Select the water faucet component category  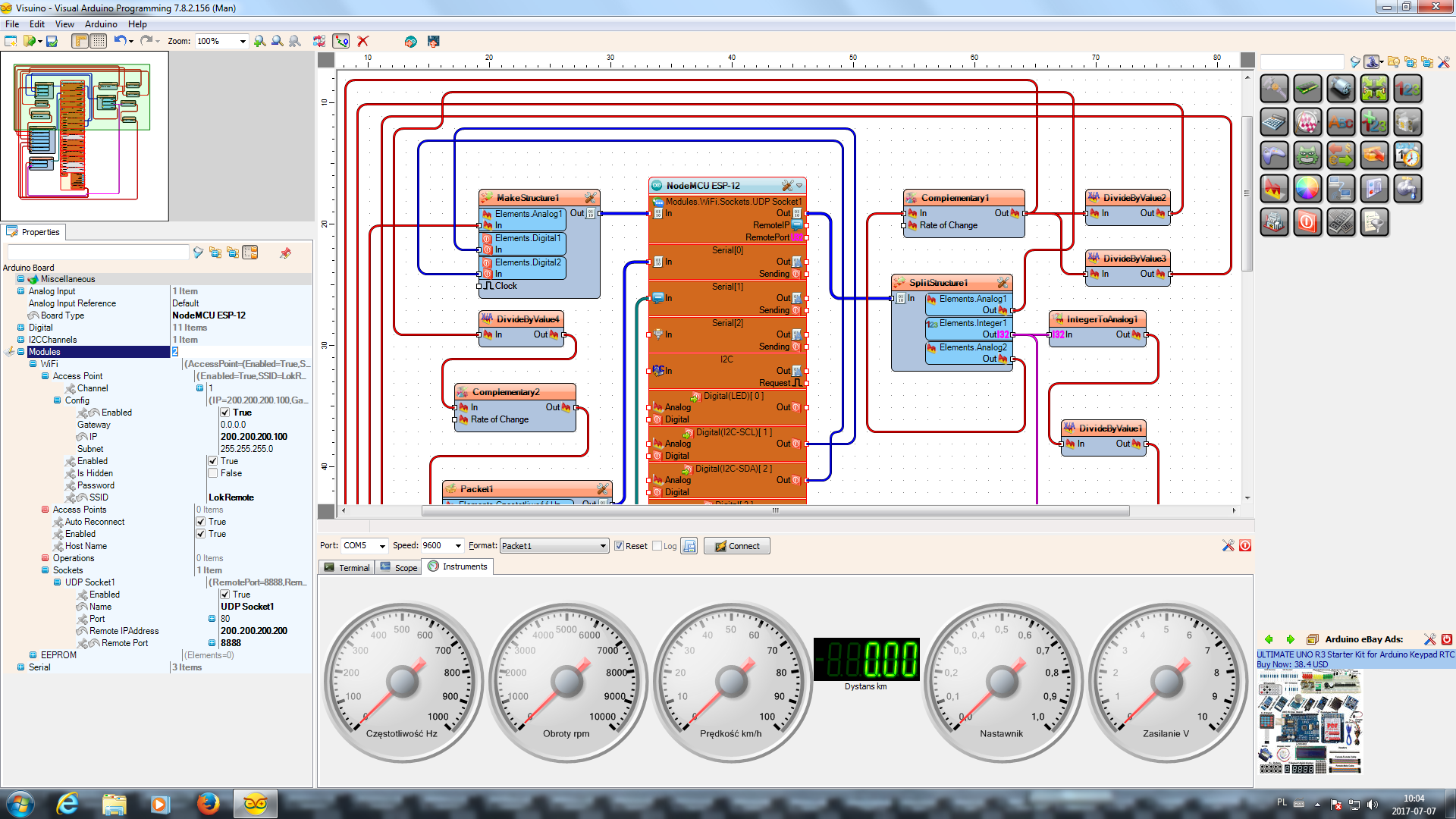tap(1407, 189)
